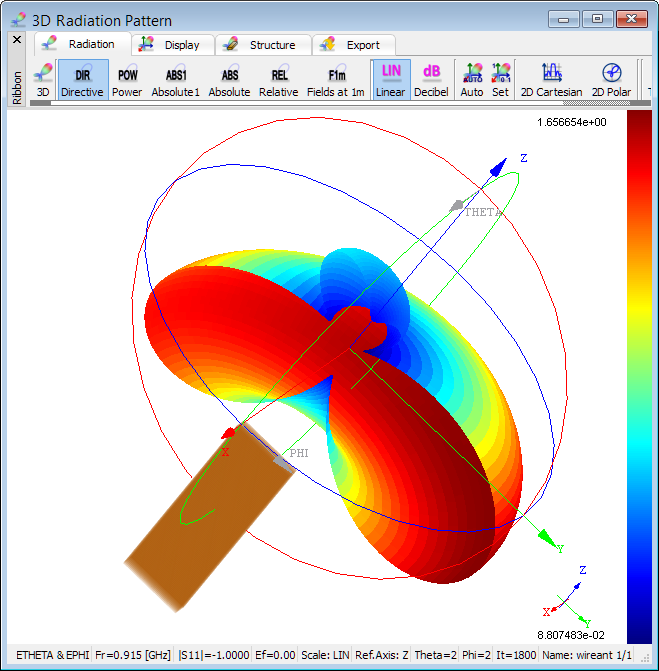Image resolution: width=659 pixels, height=671 pixels.
Task: Toggle the Directive pattern mode
Action: click(x=82, y=80)
